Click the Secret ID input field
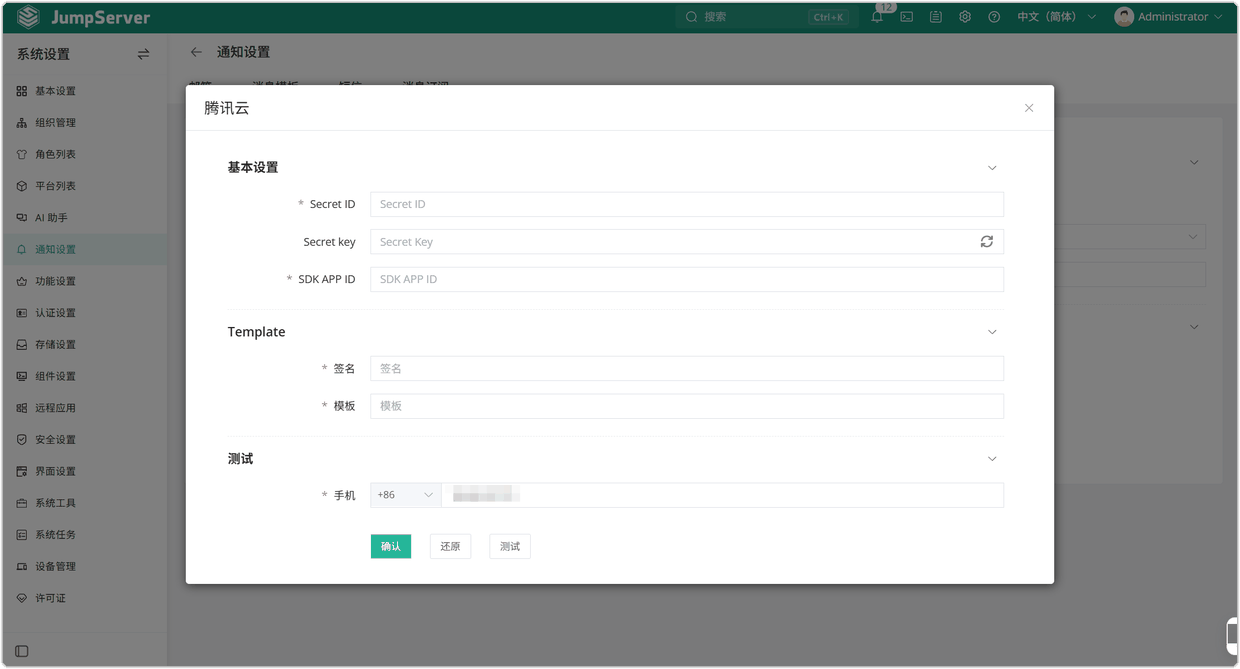Screen dimensions: 1240x669 point(687,204)
